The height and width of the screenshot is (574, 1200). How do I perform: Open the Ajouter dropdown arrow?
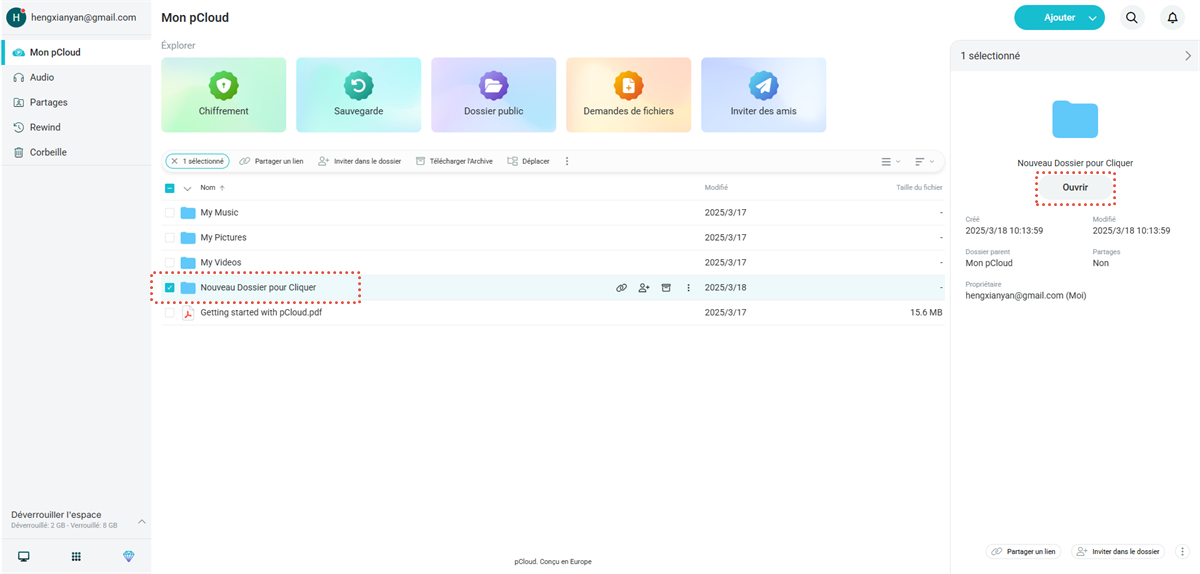tap(1094, 17)
